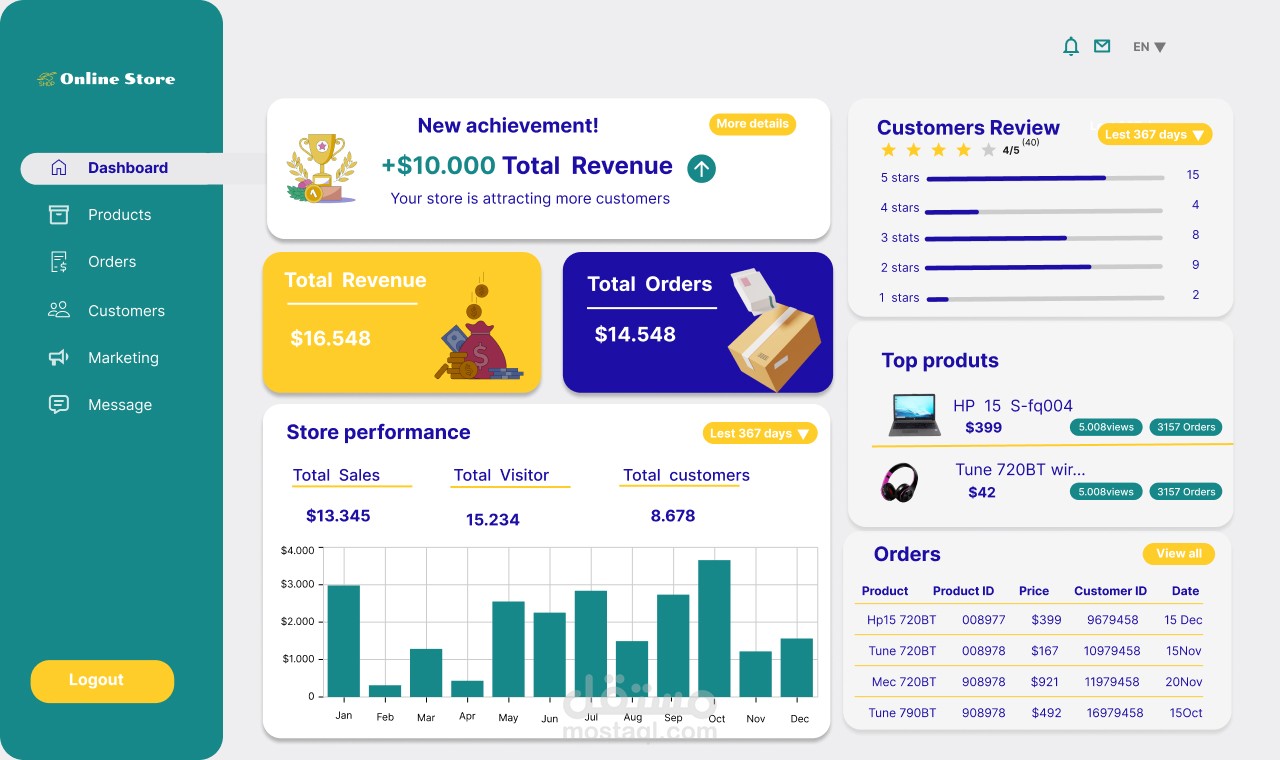Open the EN language dropdown
1280x760 pixels.
1149,47
